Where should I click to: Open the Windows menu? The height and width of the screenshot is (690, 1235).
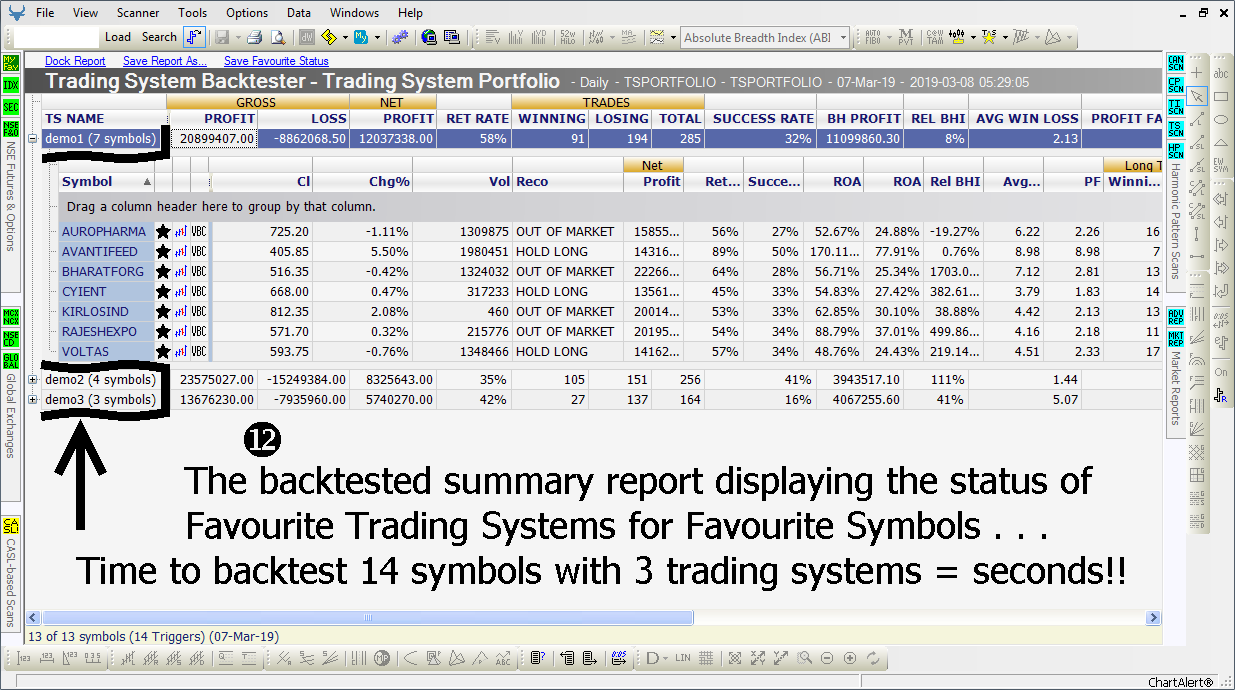[x=354, y=13]
